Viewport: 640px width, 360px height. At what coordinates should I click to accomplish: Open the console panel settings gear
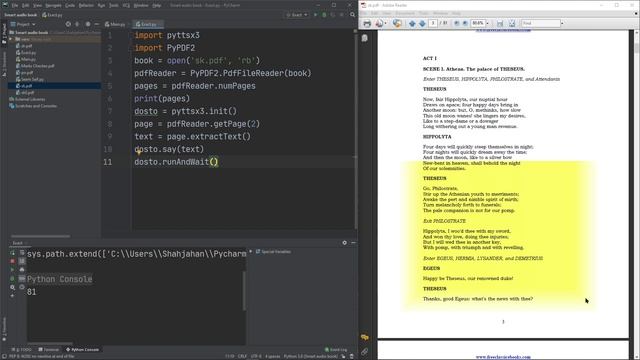(x=344, y=242)
